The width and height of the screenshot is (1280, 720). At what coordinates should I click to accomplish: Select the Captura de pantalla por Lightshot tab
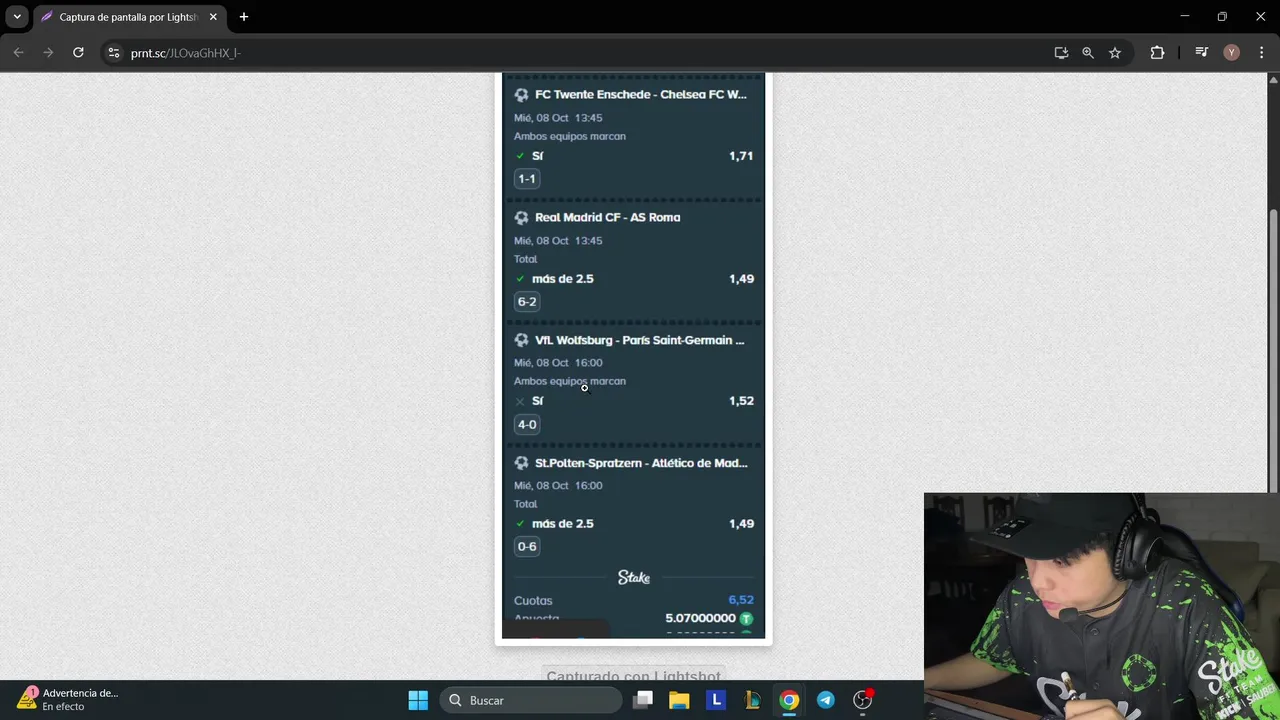point(127,17)
